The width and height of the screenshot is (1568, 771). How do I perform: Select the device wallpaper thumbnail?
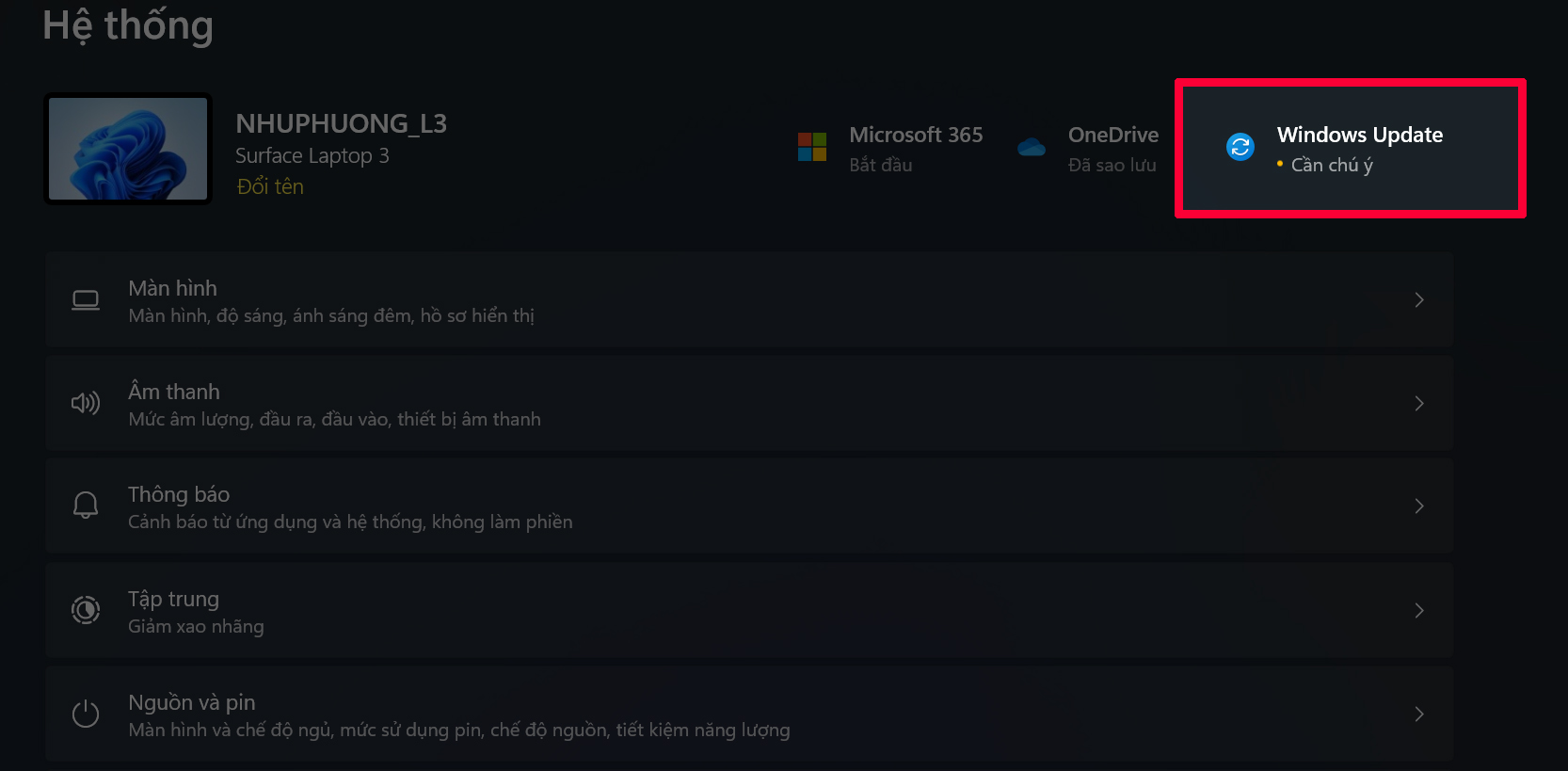(x=128, y=149)
